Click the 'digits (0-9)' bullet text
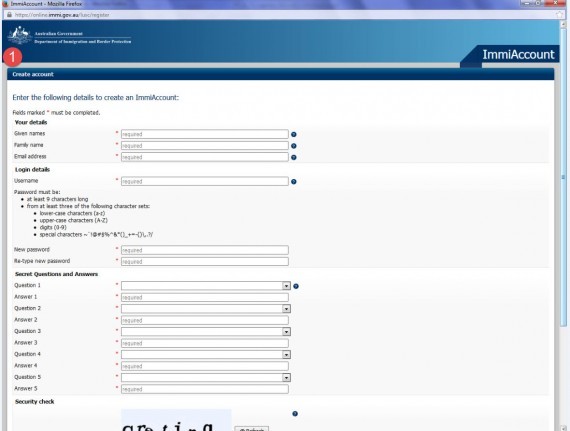 (x=53, y=227)
